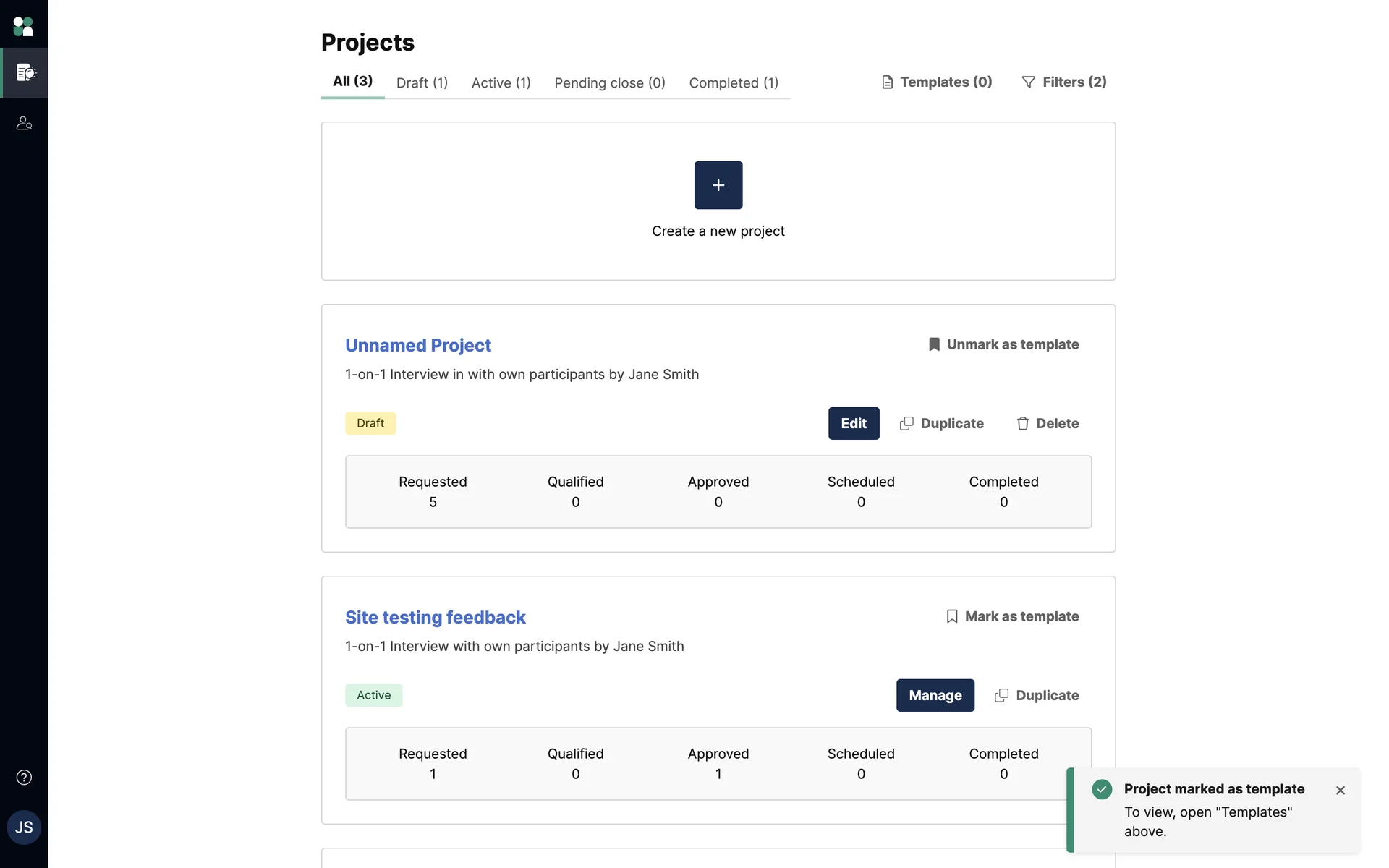Open the Projects sidebar icon
Image resolution: width=1389 pixels, height=868 pixels.
pyautogui.click(x=25, y=72)
